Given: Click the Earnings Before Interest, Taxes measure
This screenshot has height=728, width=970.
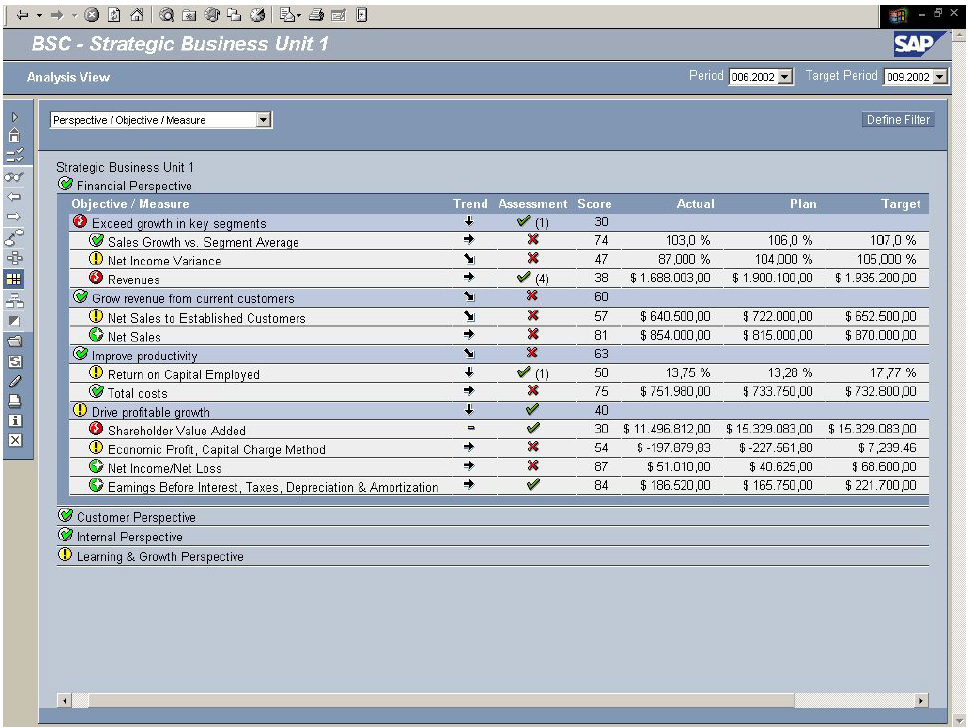Looking at the screenshot, I should coord(273,487).
